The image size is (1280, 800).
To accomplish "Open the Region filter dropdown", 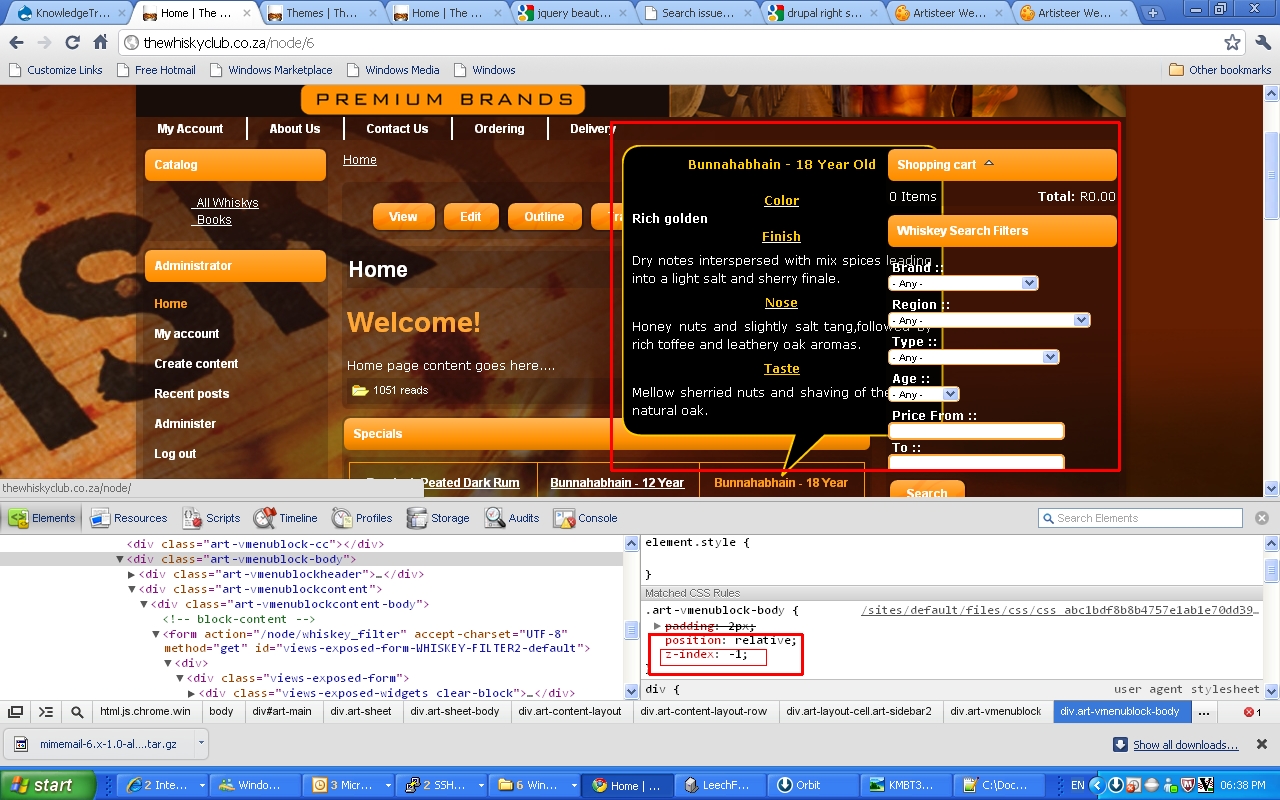I will click(990, 320).
